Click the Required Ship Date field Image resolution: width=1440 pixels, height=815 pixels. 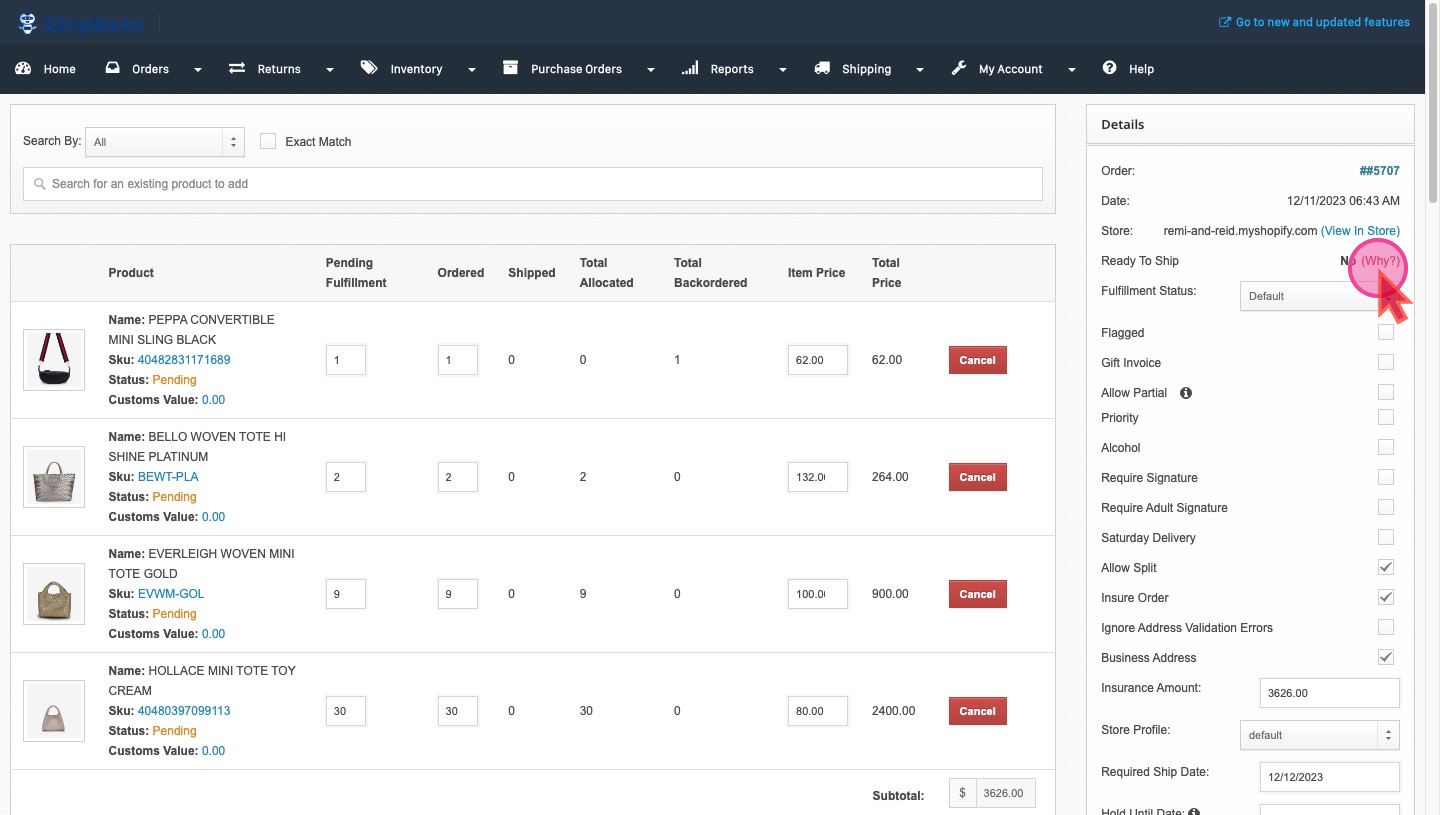[1329, 777]
